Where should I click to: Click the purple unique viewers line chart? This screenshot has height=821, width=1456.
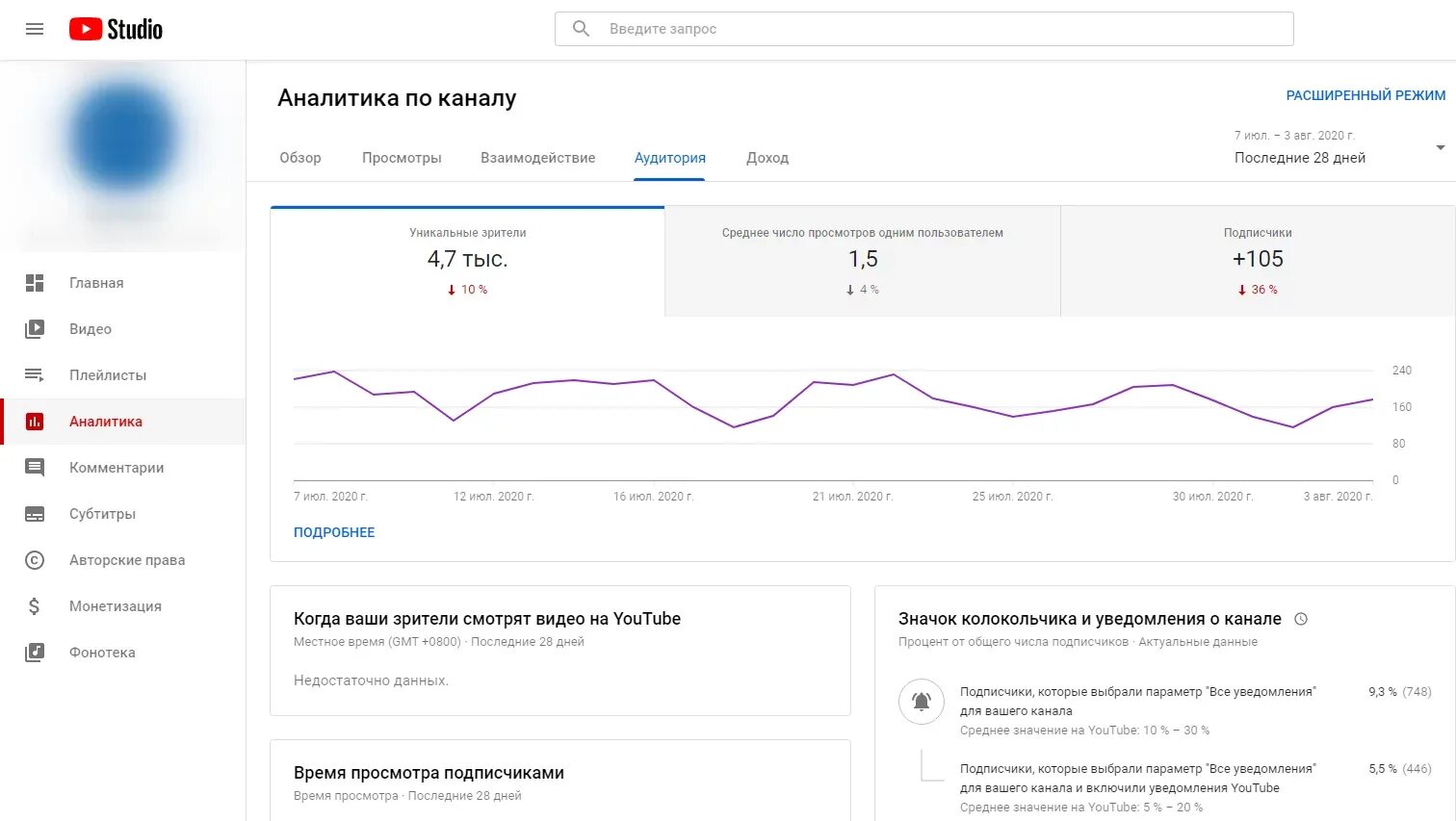coord(833,399)
